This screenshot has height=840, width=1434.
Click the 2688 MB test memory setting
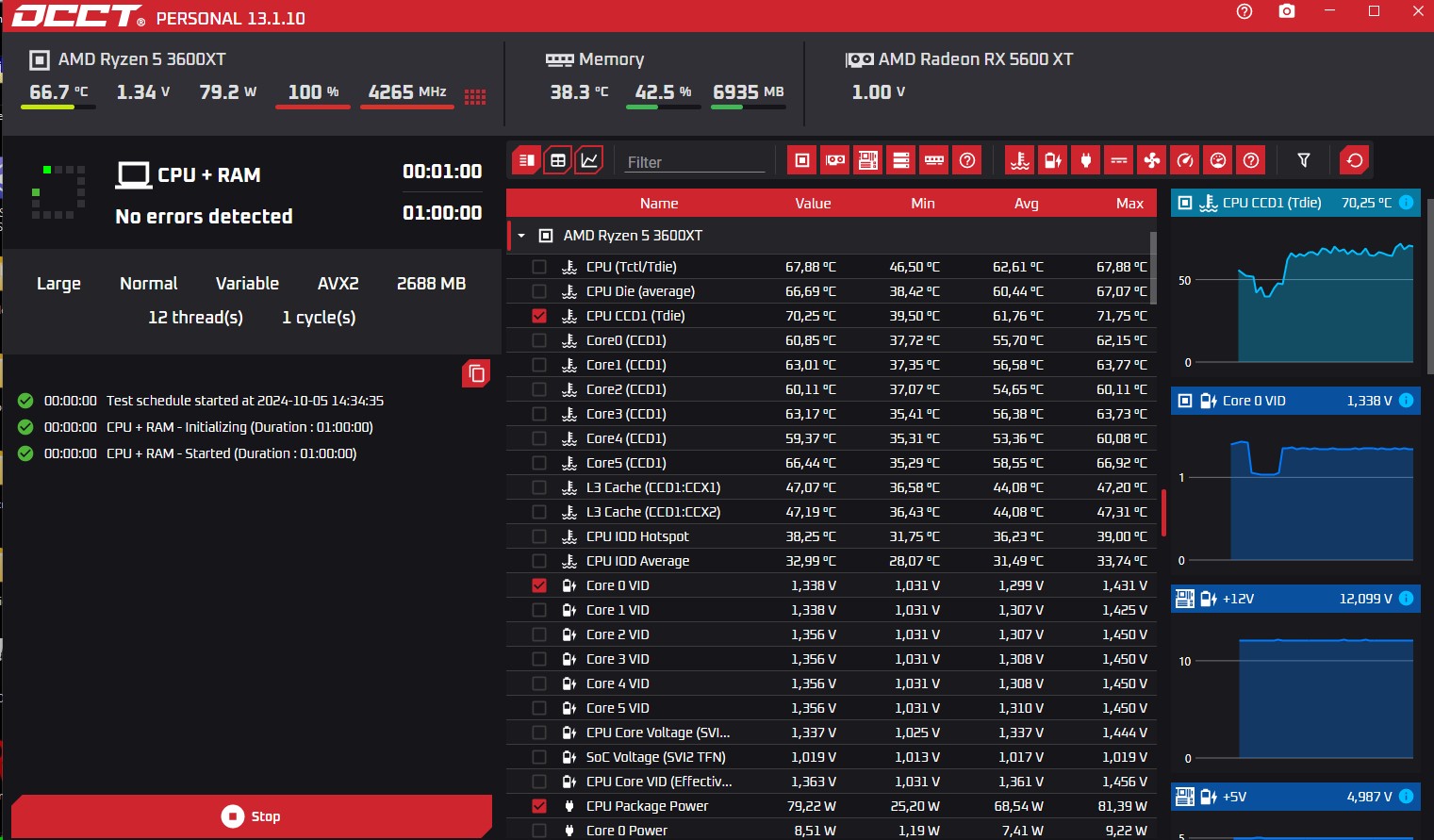click(x=431, y=284)
